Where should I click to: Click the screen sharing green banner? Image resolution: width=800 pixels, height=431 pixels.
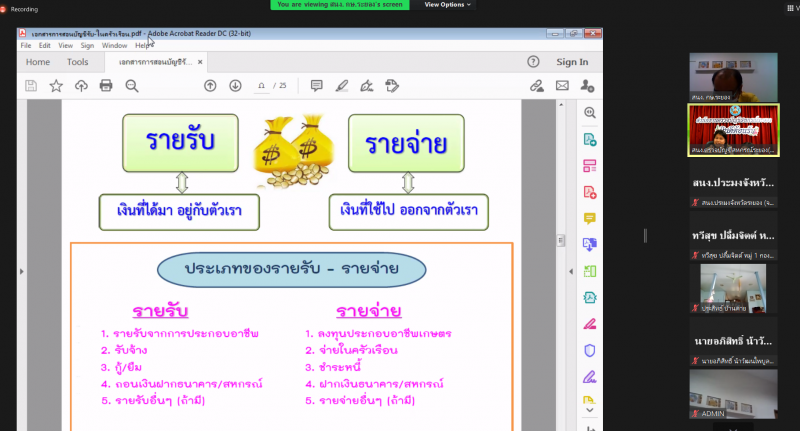coord(340,5)
